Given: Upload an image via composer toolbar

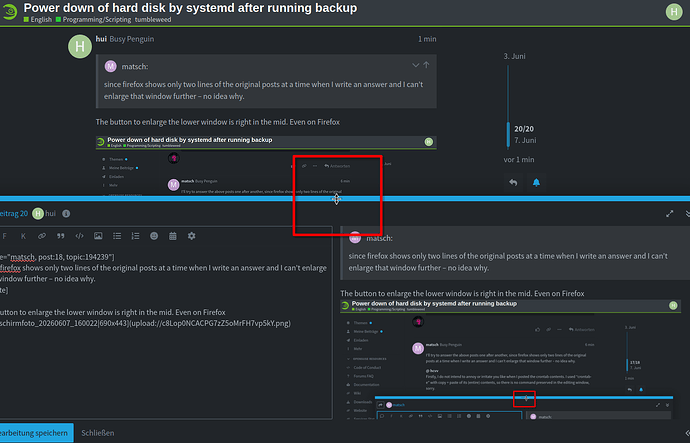Looking at the screenshot, I should tap(98, 236).
